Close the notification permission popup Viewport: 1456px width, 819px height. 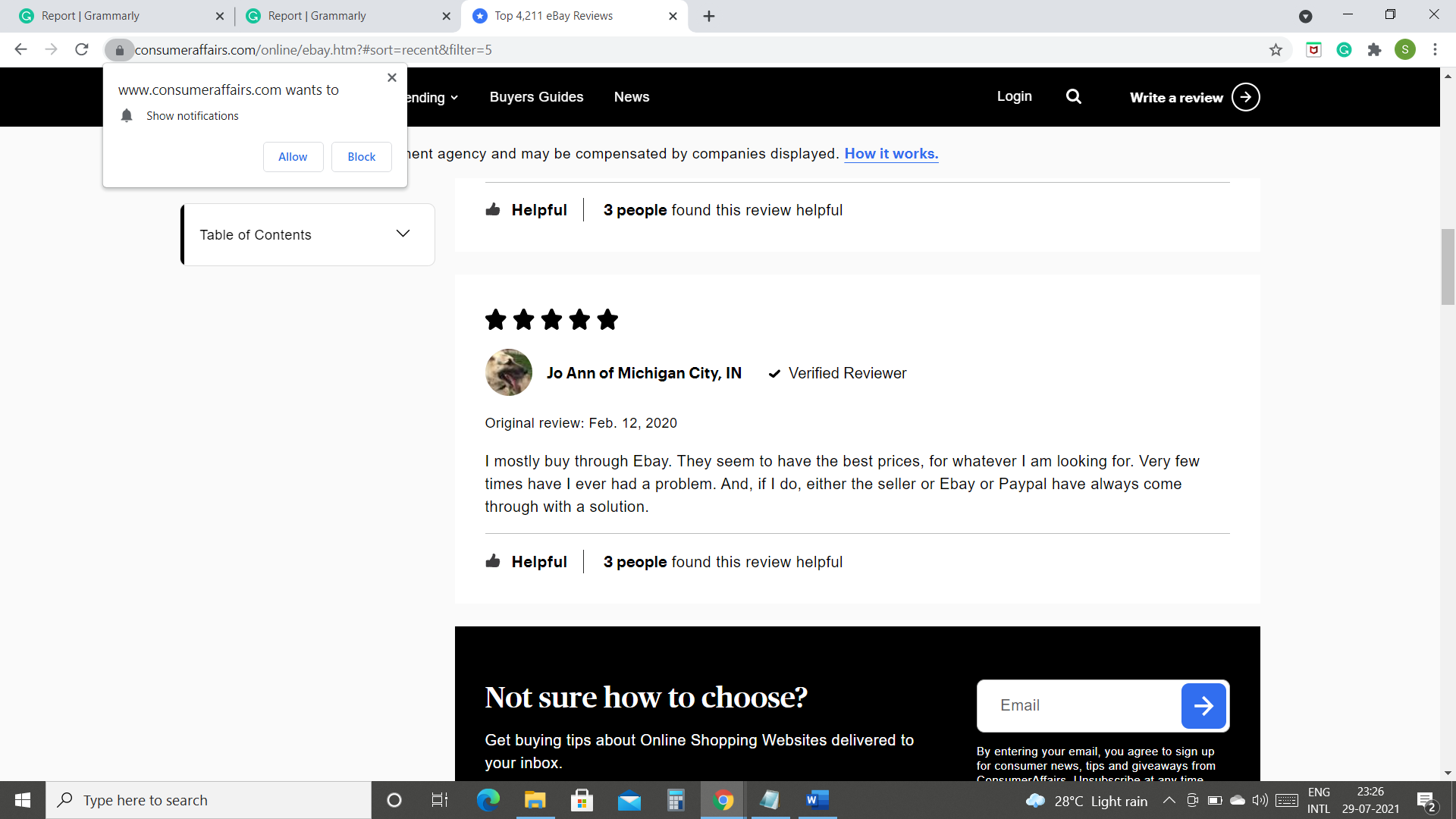click(392, 77)
